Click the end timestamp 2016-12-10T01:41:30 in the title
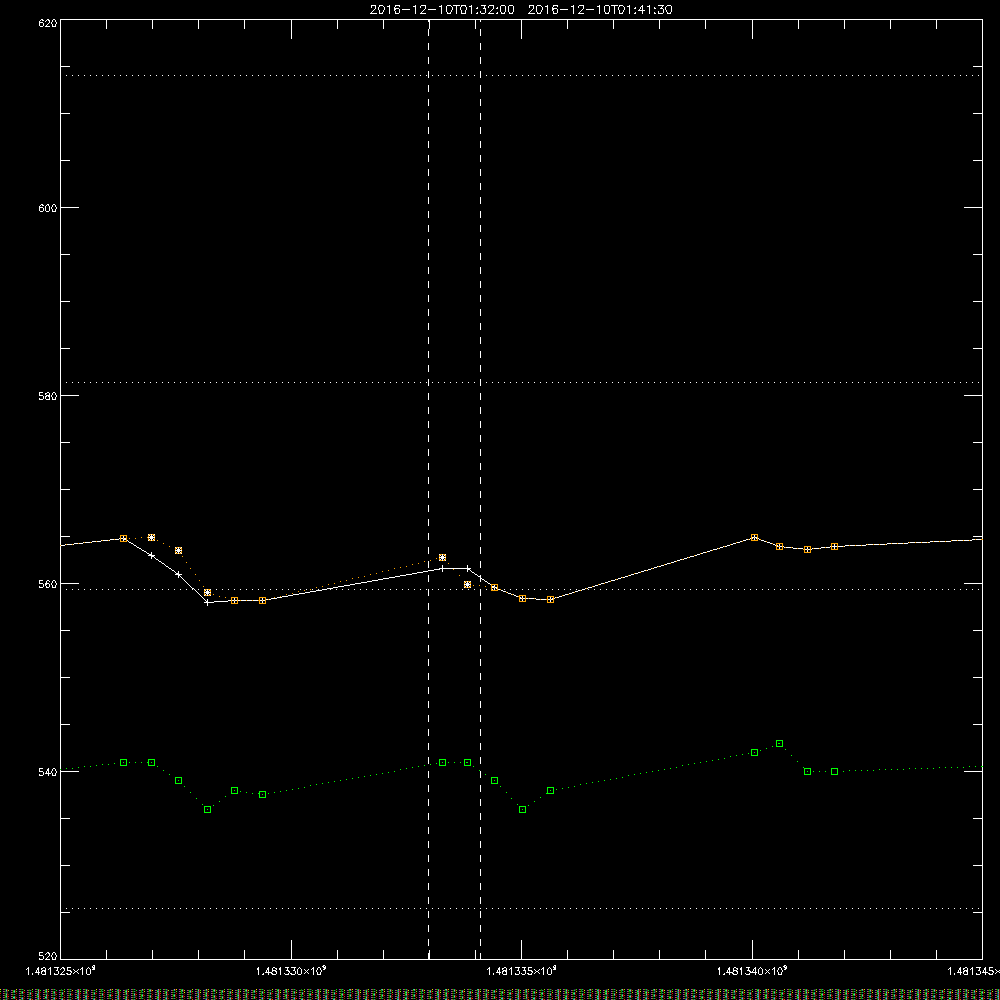This screenshot has height=1000, width=1000. (x=600, y=10)
